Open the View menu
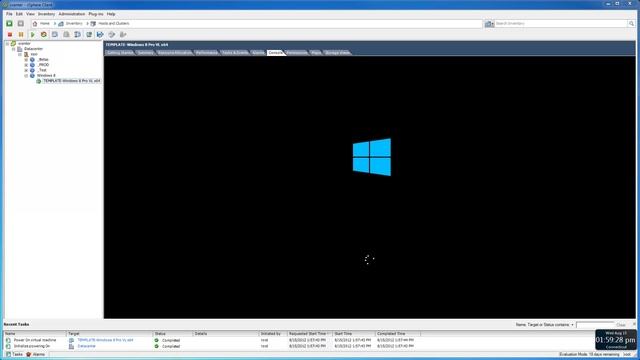 (30, 14)
